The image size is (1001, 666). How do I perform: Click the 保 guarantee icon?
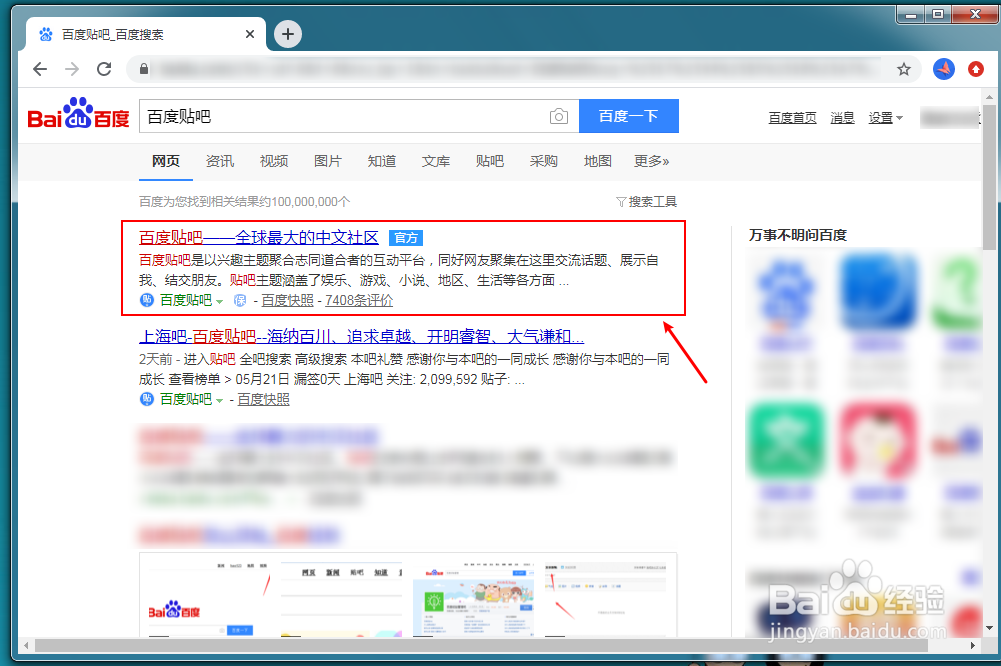pyautogui.click(x=240, y=300)
